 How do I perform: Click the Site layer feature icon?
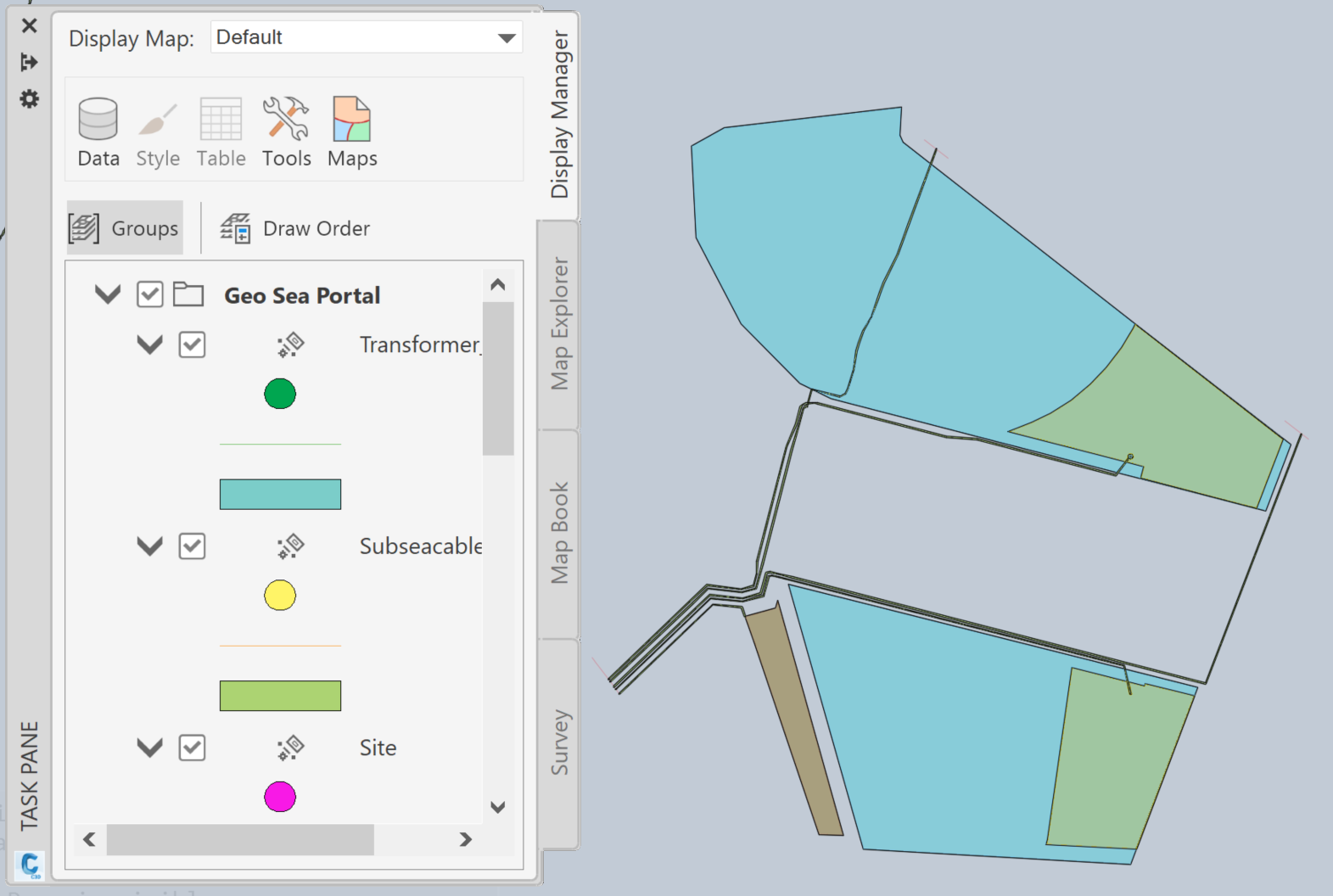[x=290, y=748]
